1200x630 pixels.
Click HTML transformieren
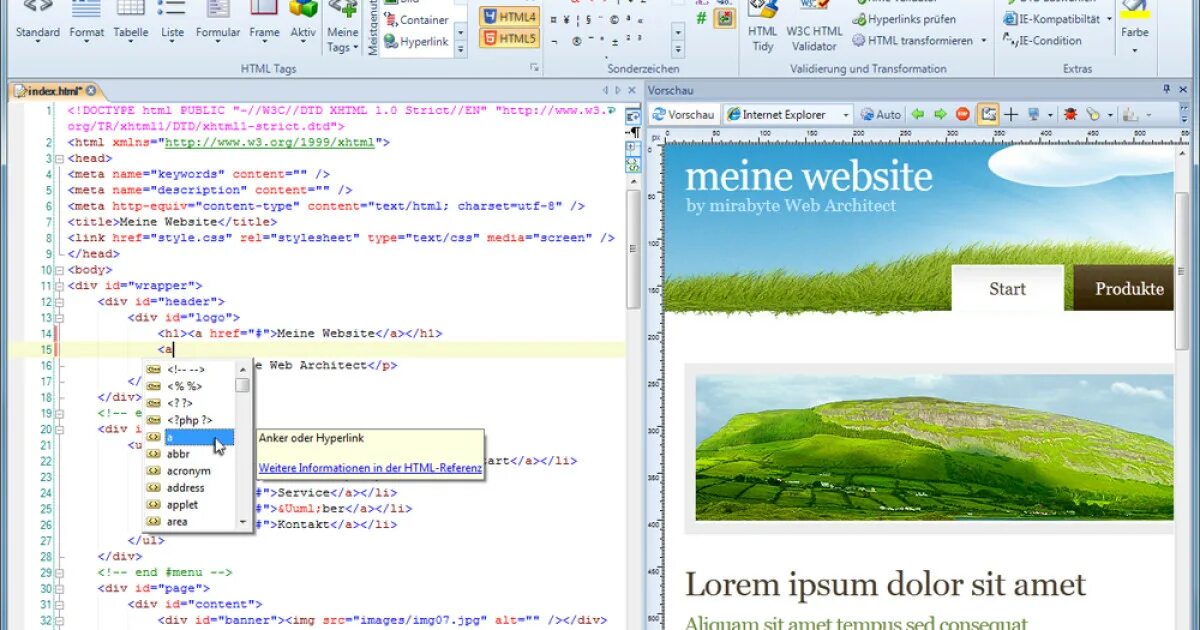[912, 41]
